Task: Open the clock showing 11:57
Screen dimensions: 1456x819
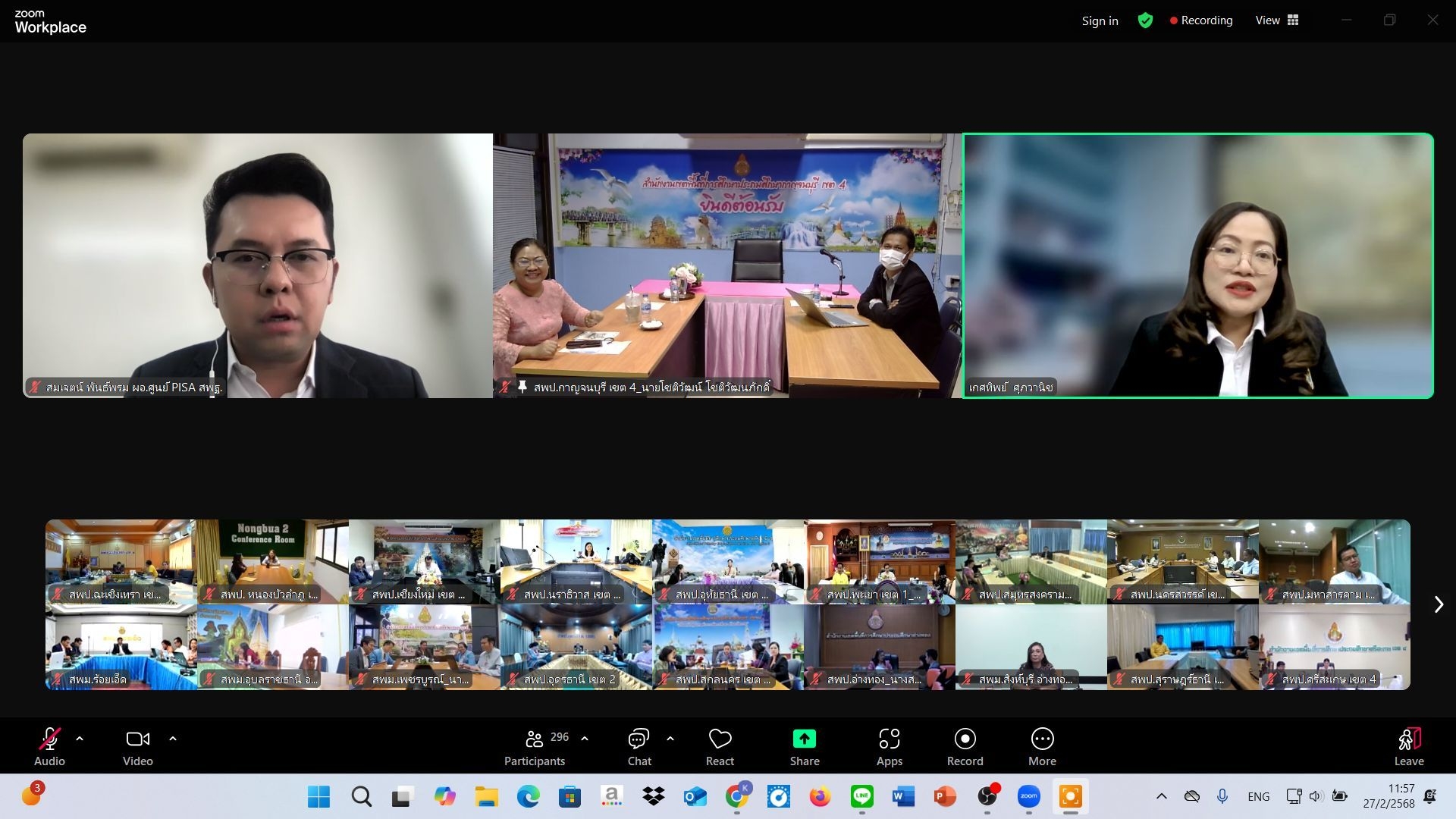Action: 1389,796
